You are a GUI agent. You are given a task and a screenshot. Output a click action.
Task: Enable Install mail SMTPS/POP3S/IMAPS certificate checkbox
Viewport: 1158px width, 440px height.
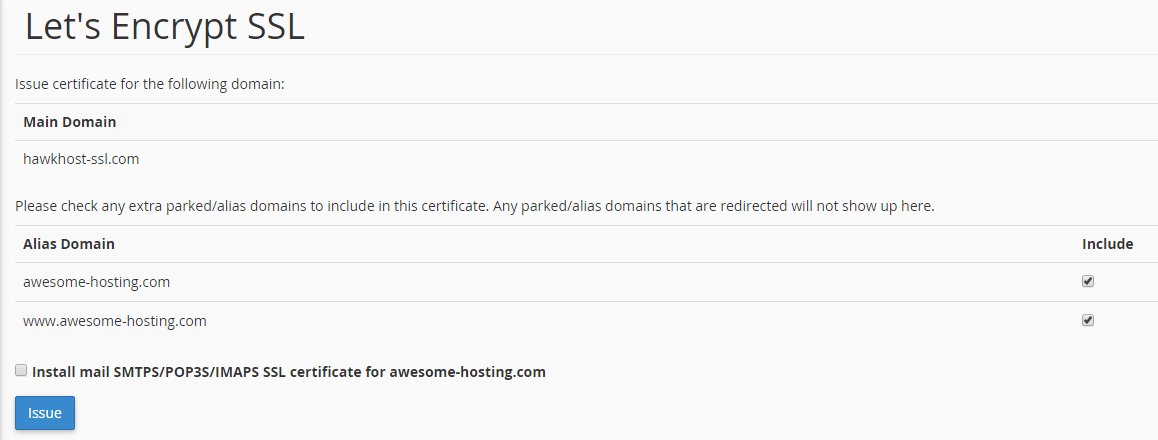[21, 371]
